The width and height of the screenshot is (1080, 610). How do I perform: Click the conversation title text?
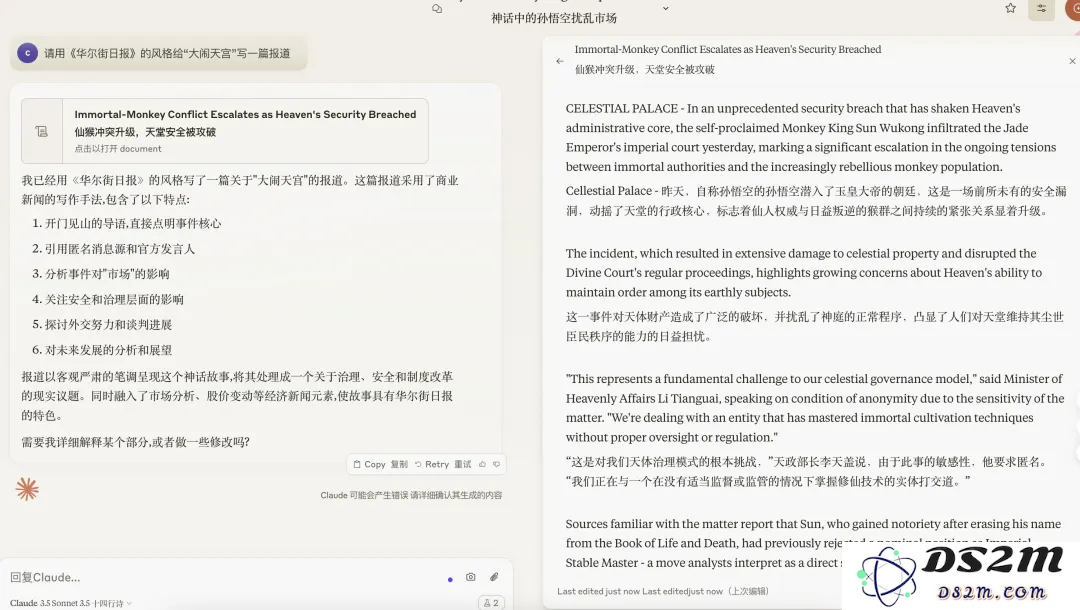click(x=554, y=18)
